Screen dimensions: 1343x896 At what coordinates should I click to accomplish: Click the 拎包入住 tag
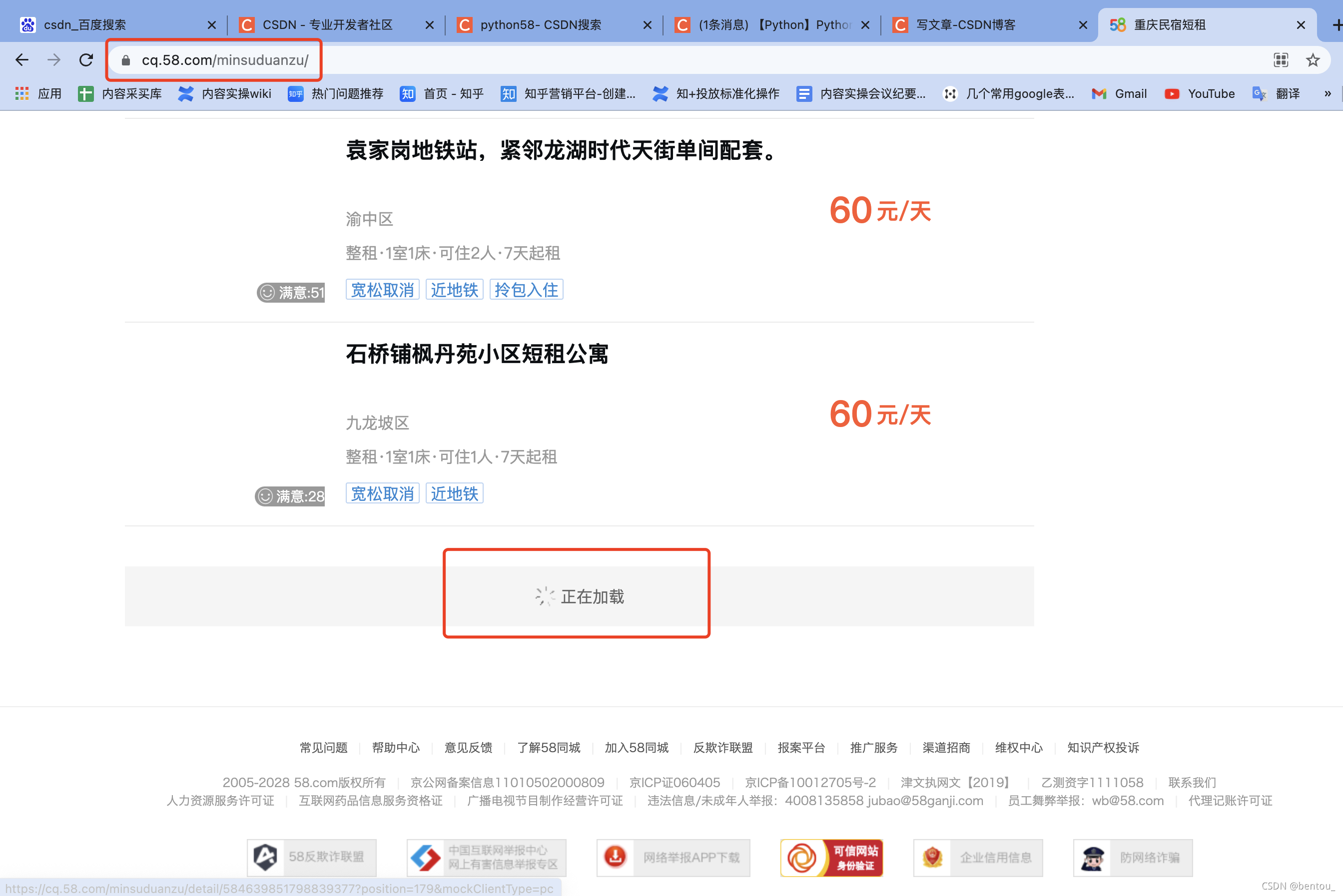(526, 290)
